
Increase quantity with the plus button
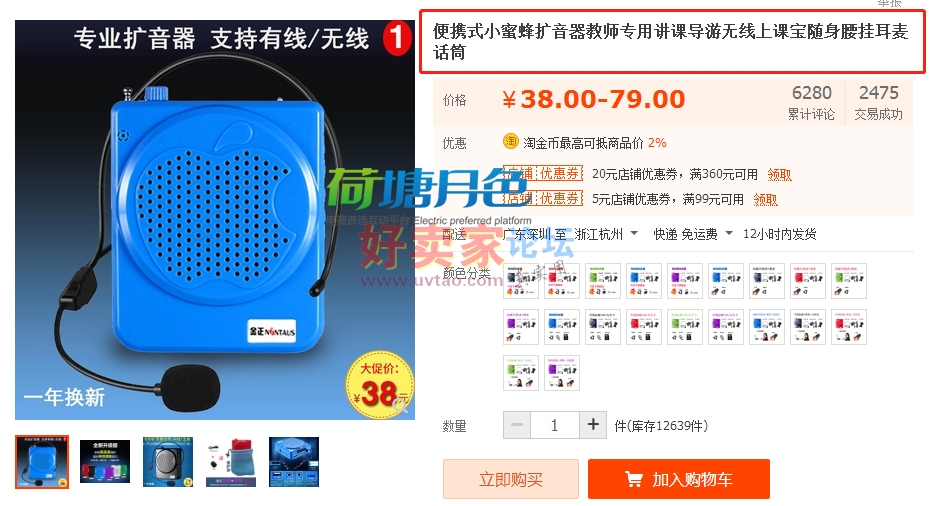pyautogui.click(x=593, y=425)
